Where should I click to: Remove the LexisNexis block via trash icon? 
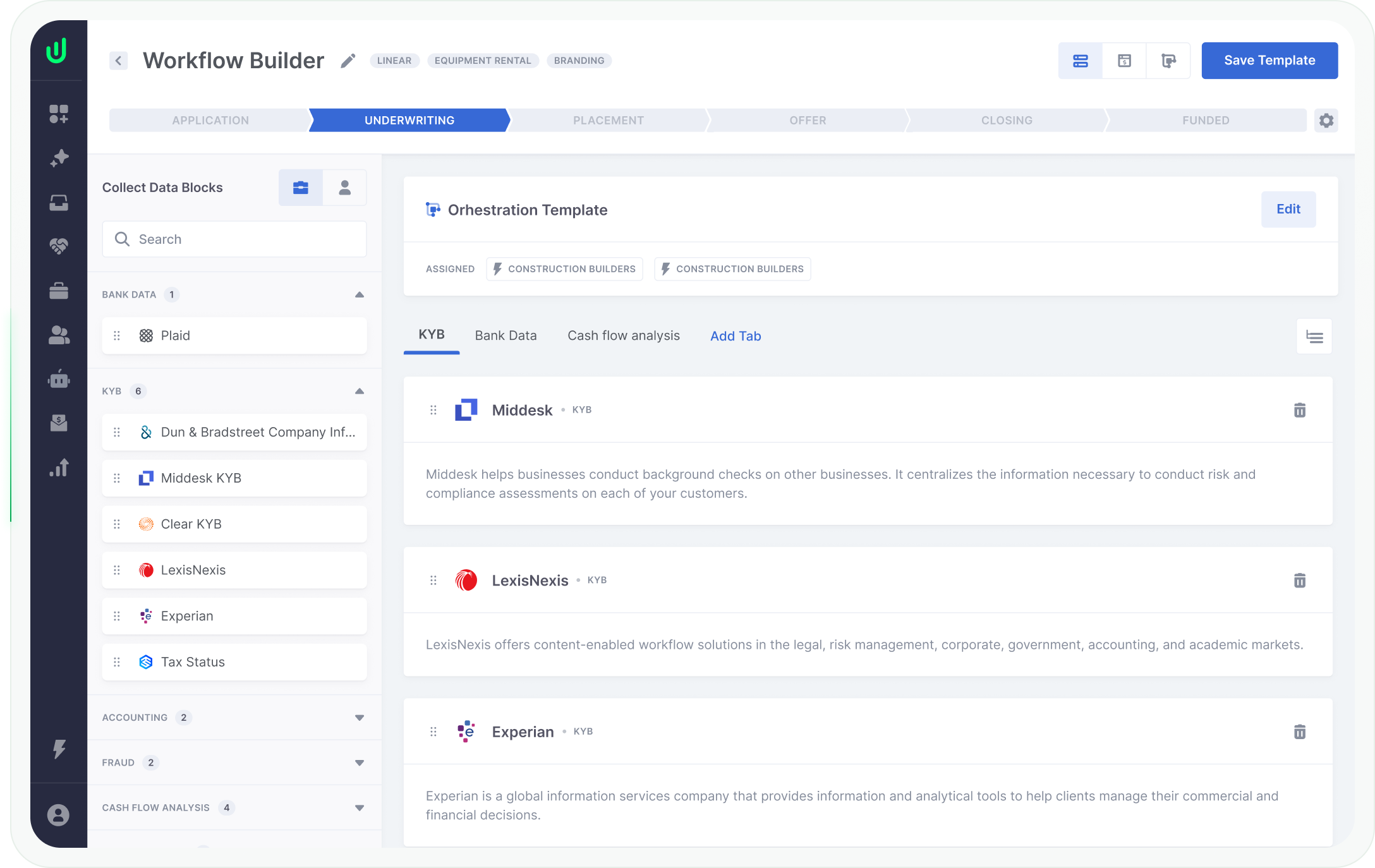(1299, 581)
